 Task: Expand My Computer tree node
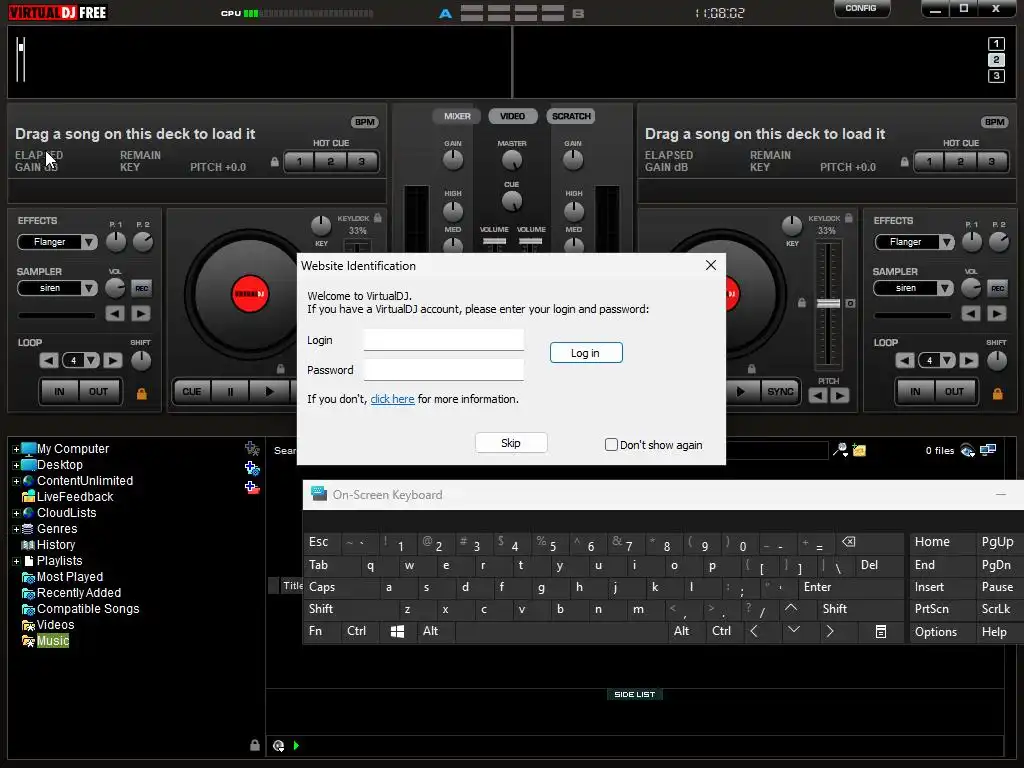16,449
